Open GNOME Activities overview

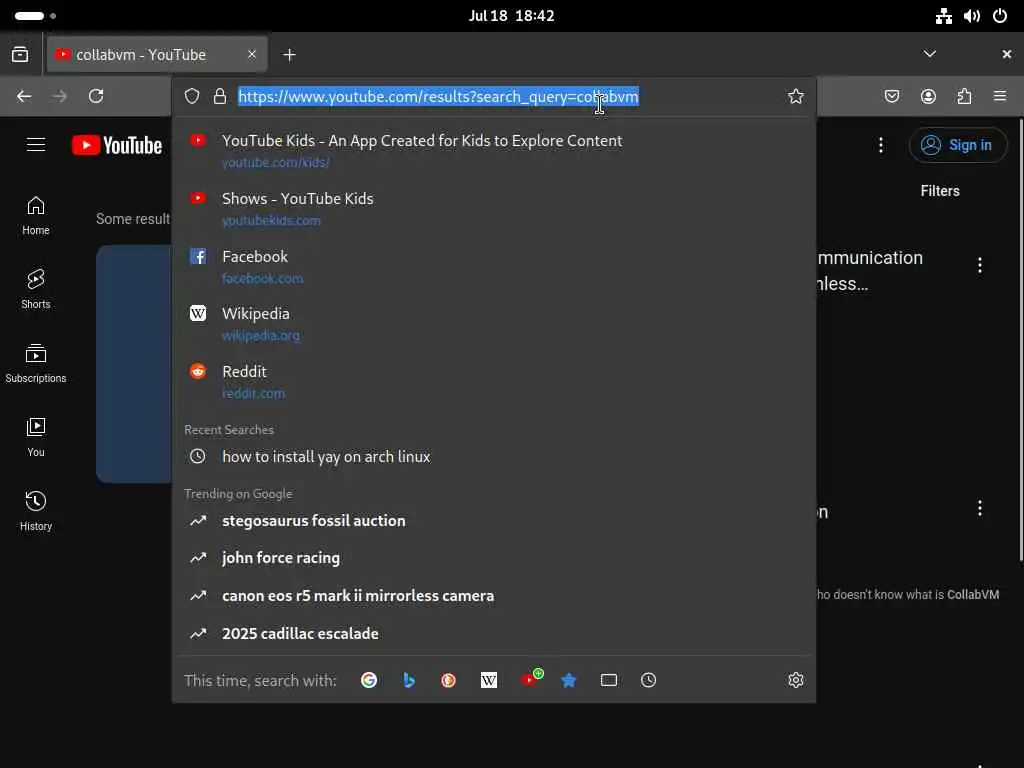click(x=35, y=16)
